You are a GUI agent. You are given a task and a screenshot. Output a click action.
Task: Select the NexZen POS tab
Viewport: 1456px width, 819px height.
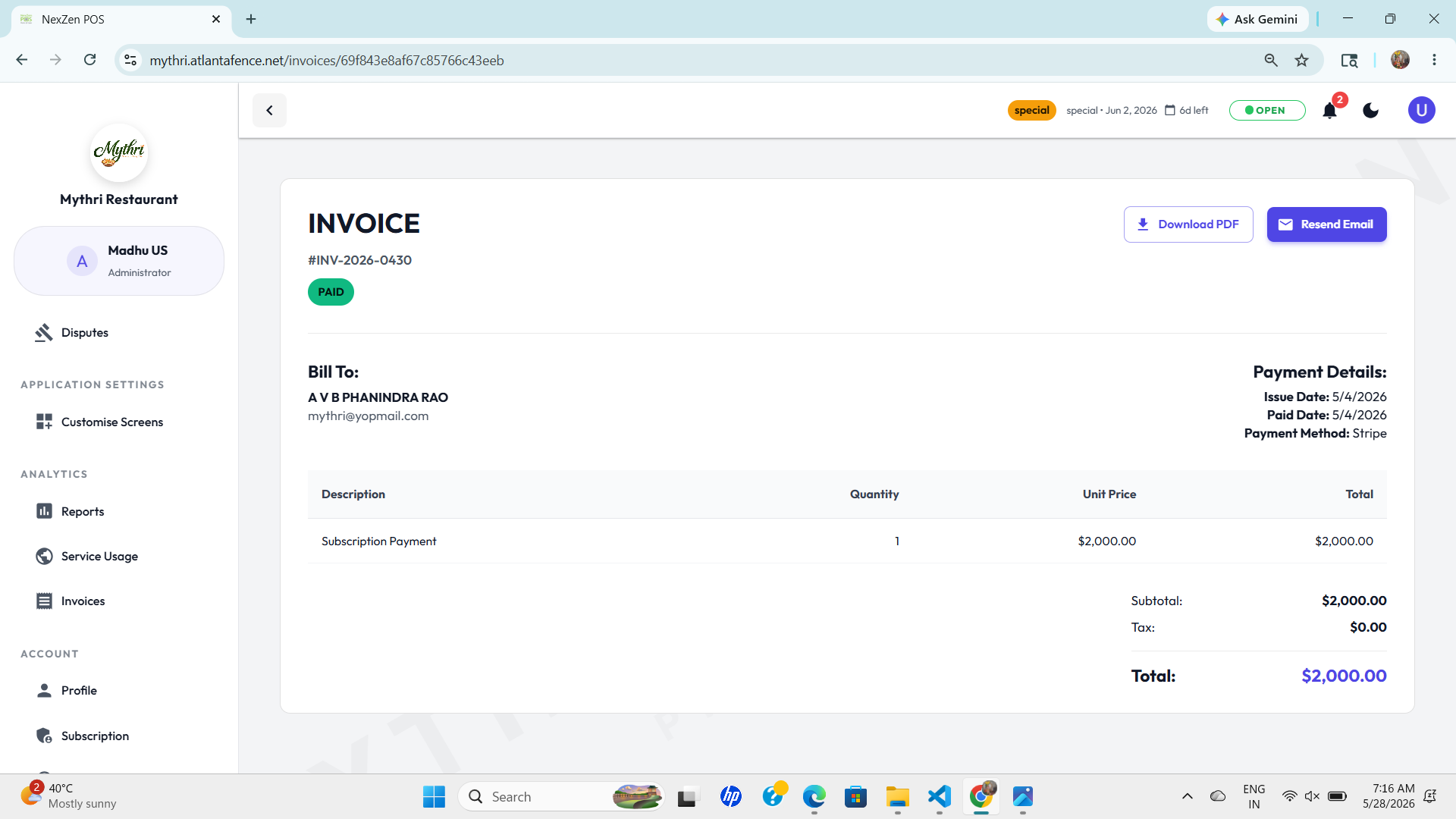(x=121, y=19)
